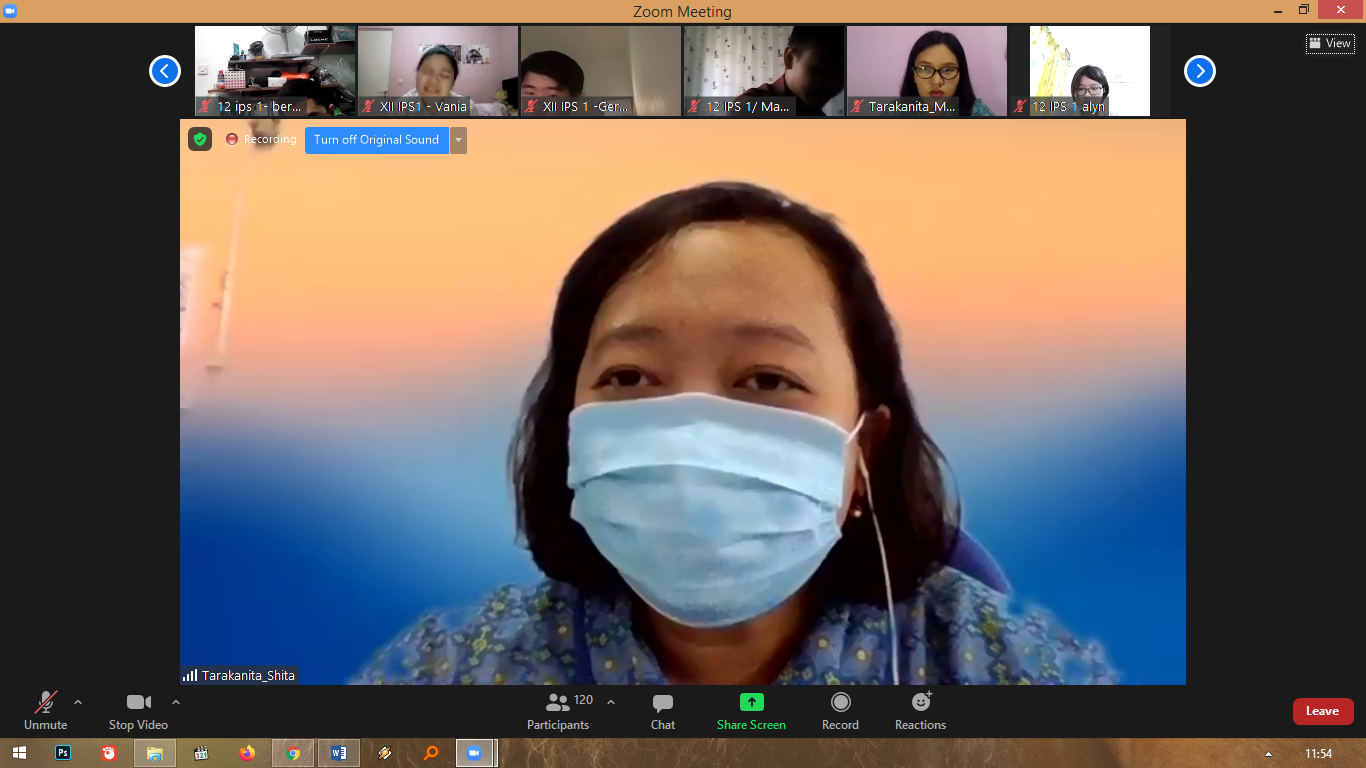This screenshot has height=768, width=1366.
Task: Click green encryption shield icon
Action: (x=200, y=140)
